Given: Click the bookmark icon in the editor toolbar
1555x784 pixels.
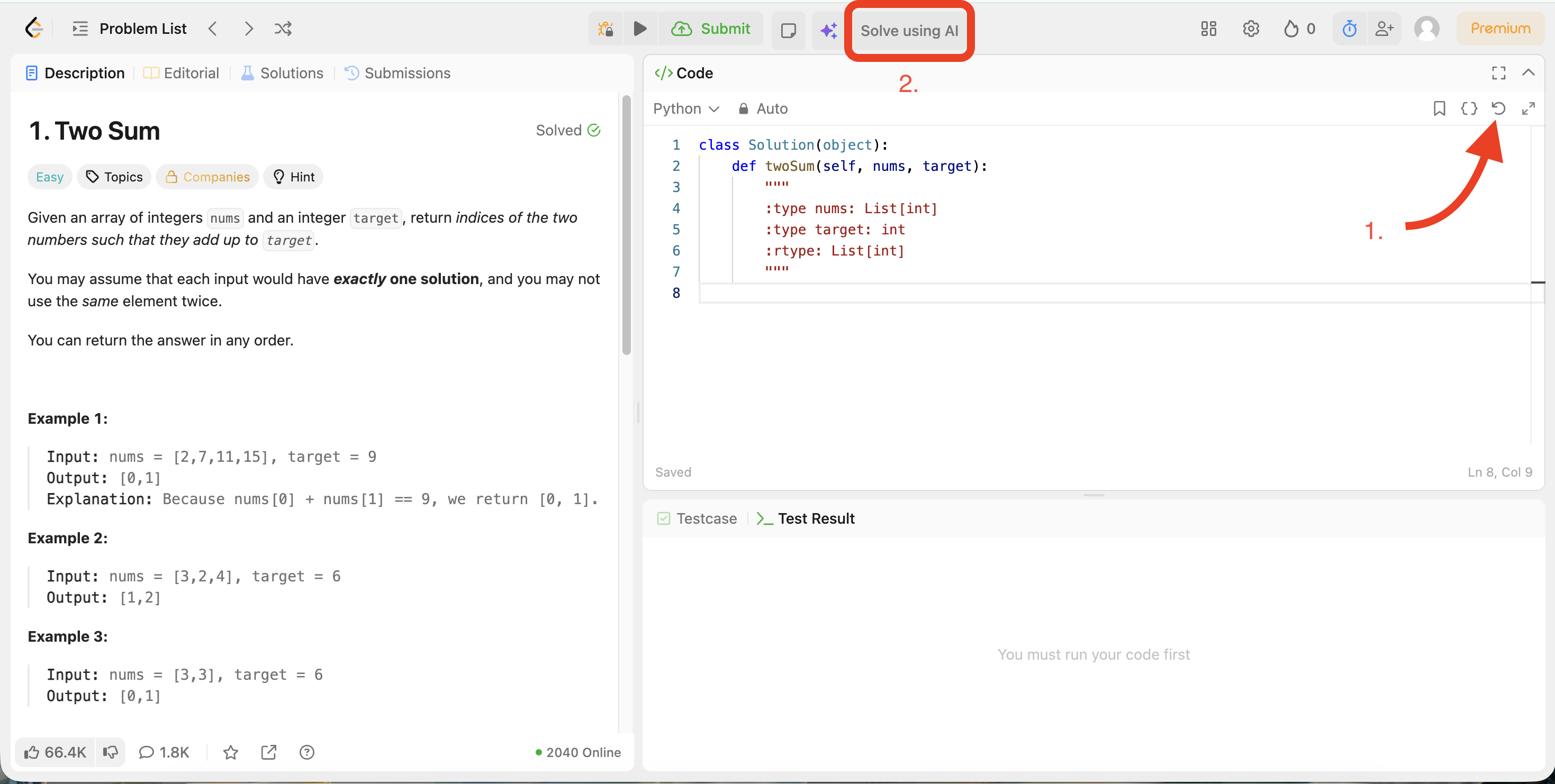Looking at the screenshot, I should [x=1439, y=108].
